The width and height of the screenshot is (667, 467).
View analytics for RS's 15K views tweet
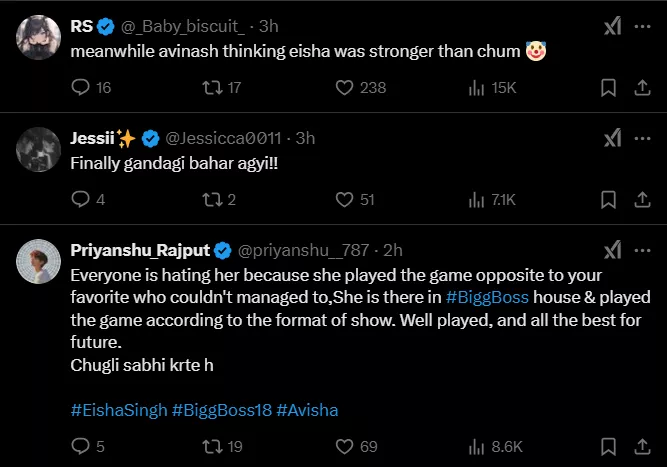[x=476, y=88]
